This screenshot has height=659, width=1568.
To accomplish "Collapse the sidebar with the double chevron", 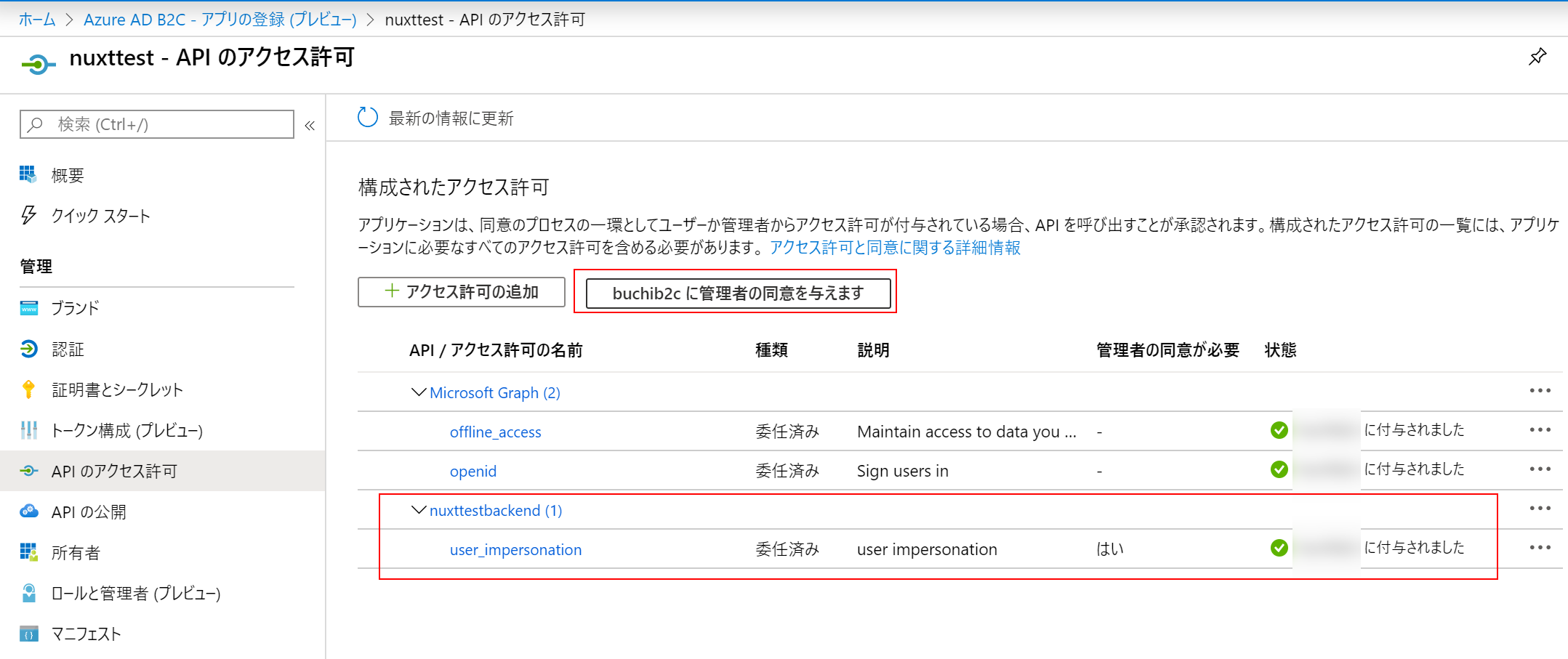I will 310,126.
